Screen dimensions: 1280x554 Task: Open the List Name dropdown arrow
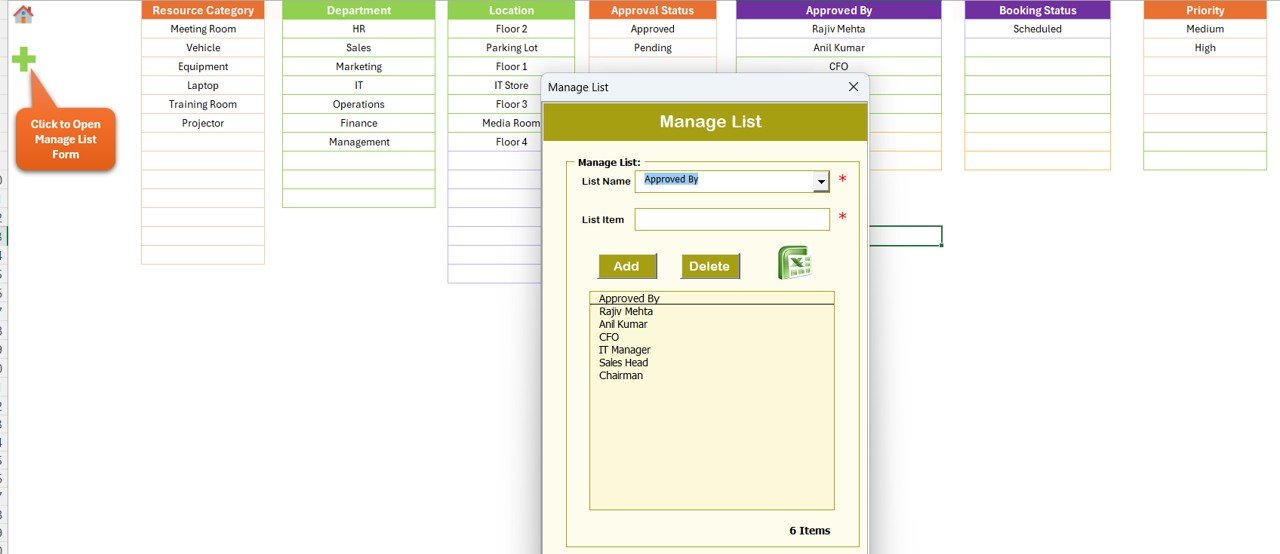coord(821,182)
